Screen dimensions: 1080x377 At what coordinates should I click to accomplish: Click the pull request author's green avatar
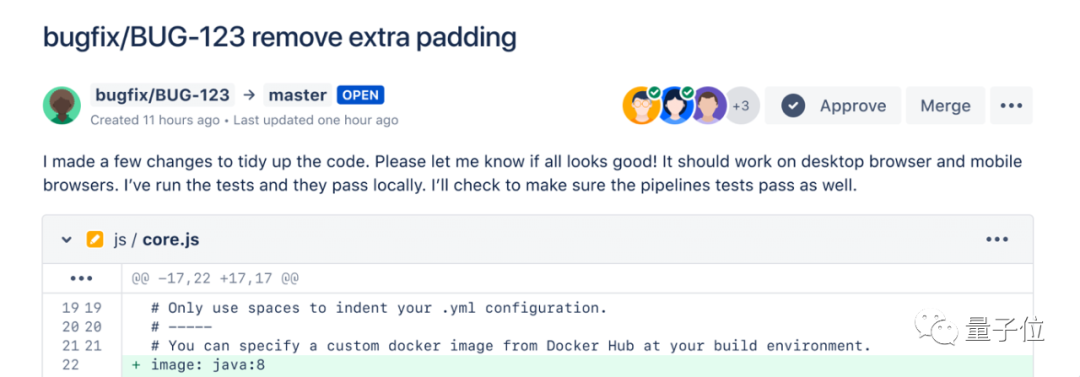[62, 105]
